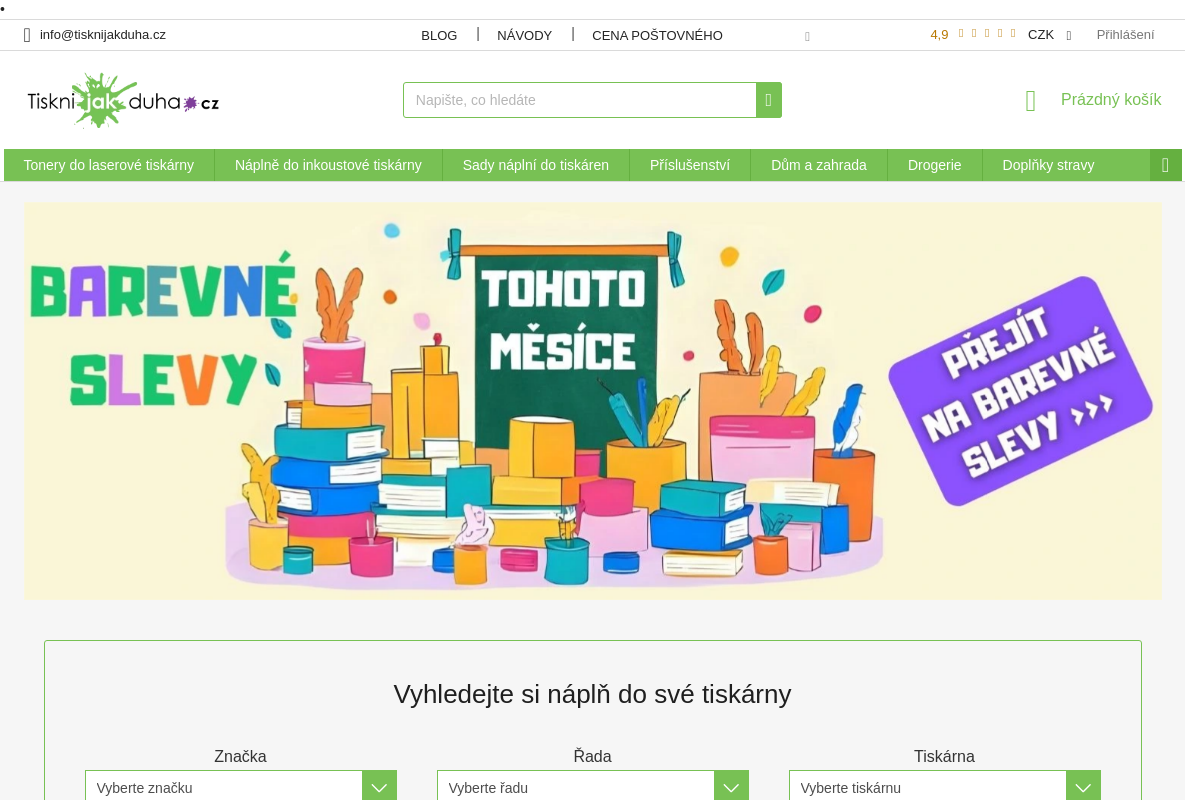1200x800 pixels.
Task: Focus the search field Napište, co hledáte
Action: coord(580,100)
